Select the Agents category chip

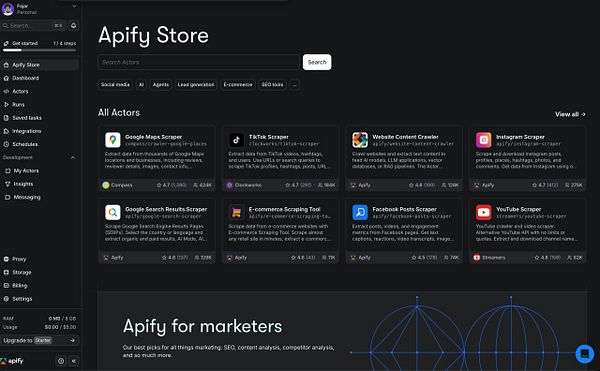(x=161, y=85)
